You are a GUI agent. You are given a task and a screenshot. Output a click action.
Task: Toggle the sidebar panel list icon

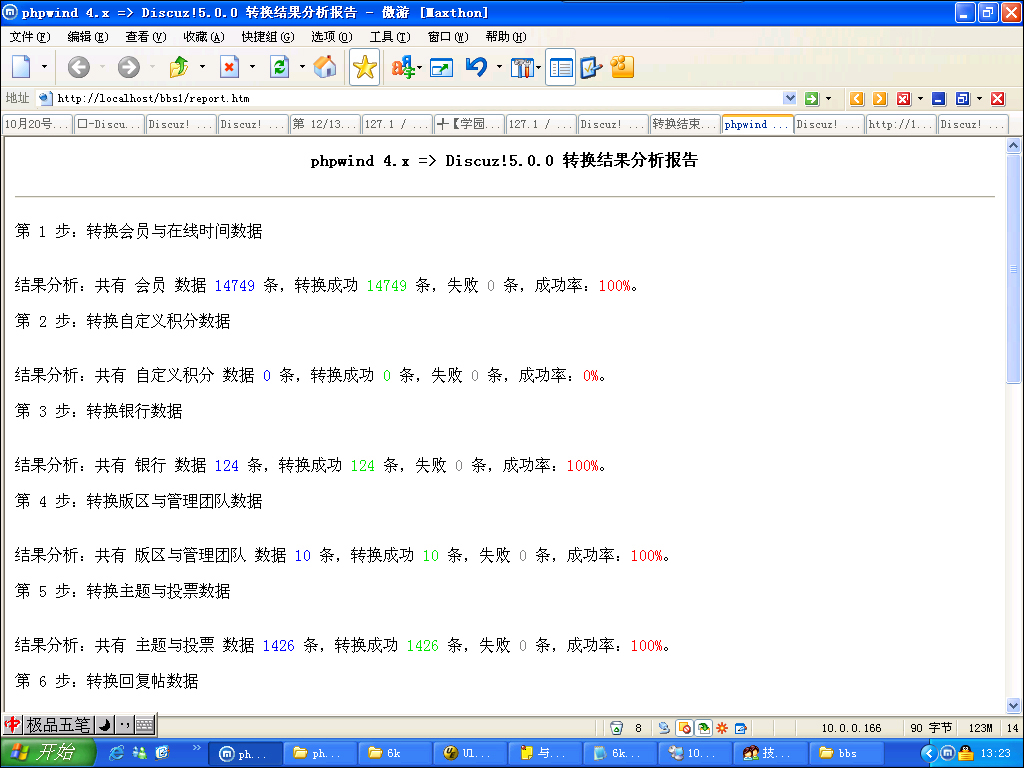point(560,67)
